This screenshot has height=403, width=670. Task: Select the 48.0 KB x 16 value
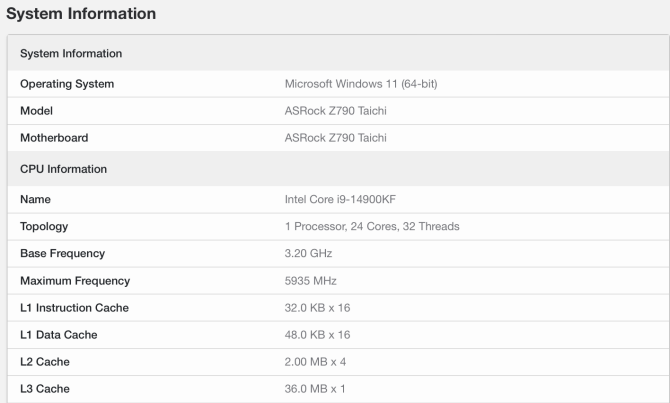[317, 335]
